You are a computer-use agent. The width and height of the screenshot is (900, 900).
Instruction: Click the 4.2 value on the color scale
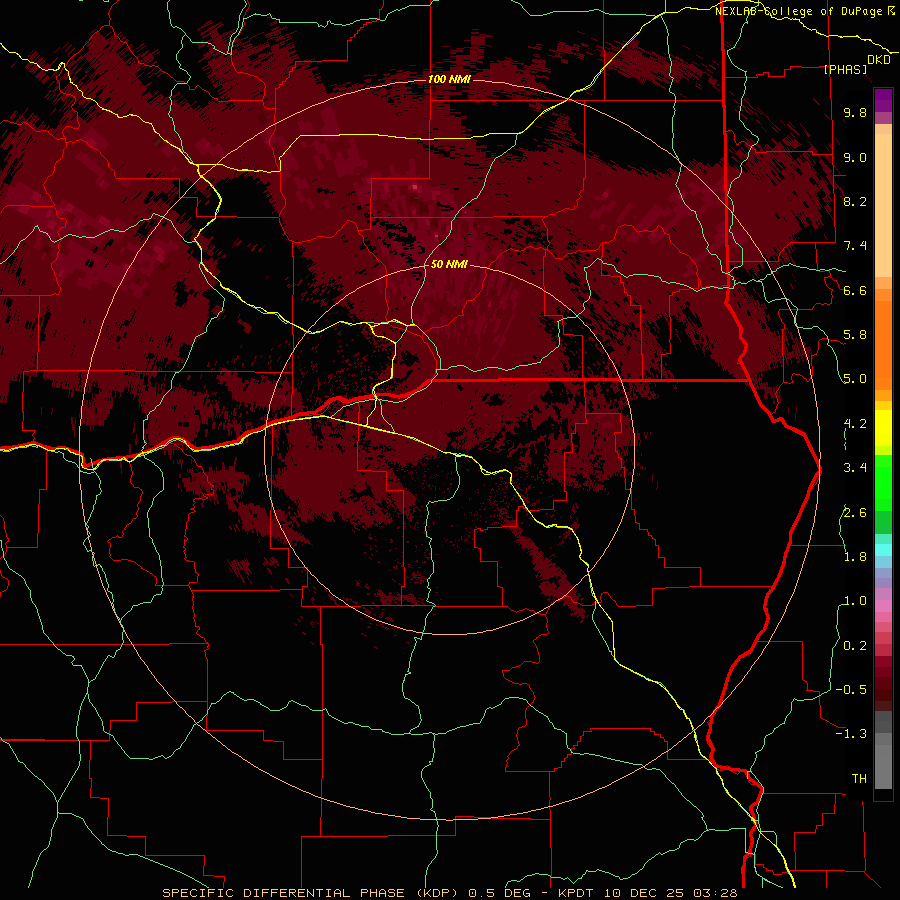(x=855, y=424)
